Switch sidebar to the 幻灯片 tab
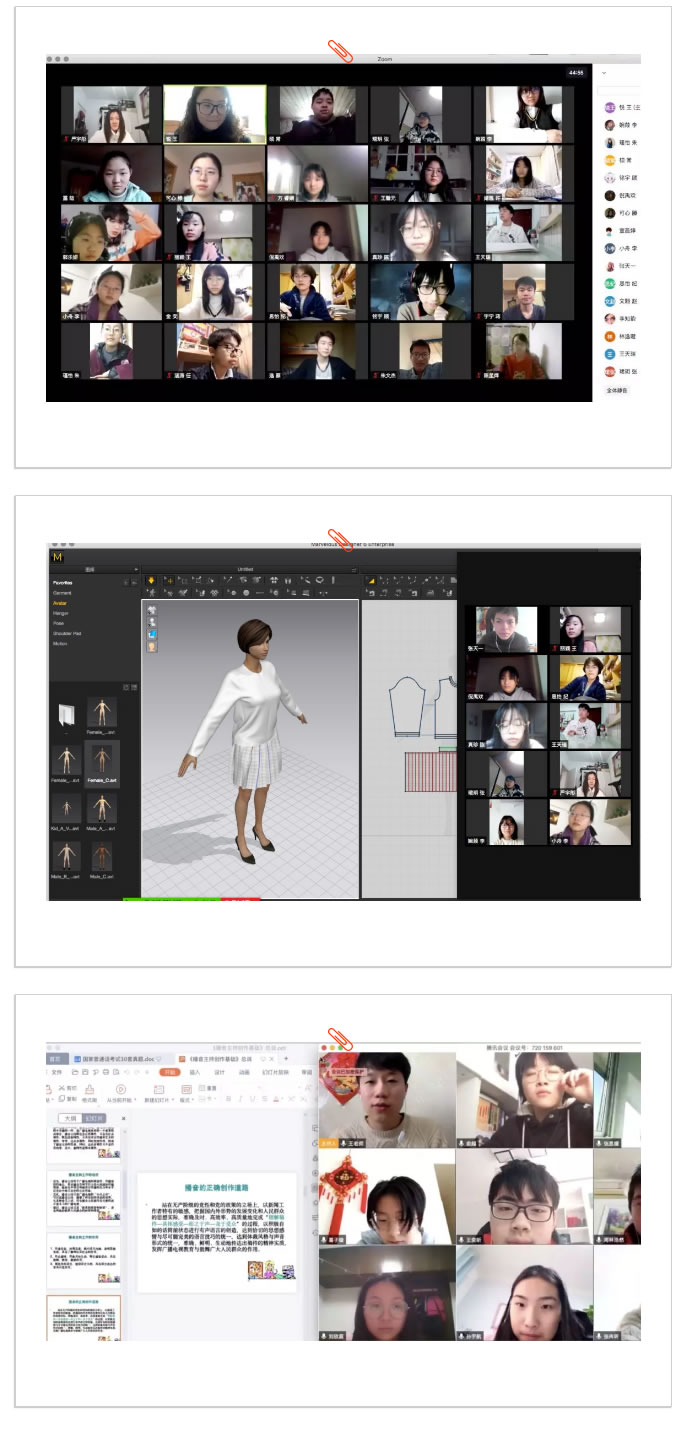This screenshot has height=1432, width=687. (94, 1118)
